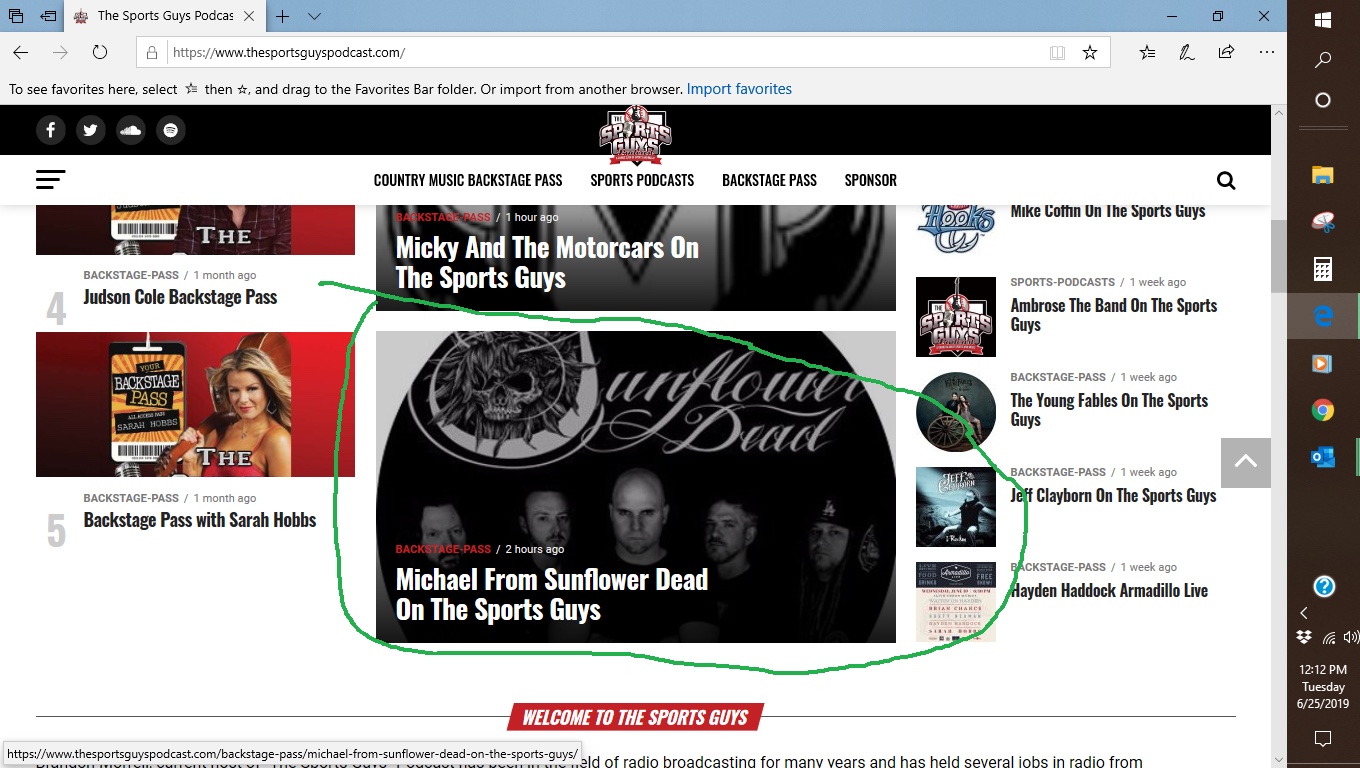Open the hamburger menu
This screenshot has height=768, width=1360.
click(50, 180)
